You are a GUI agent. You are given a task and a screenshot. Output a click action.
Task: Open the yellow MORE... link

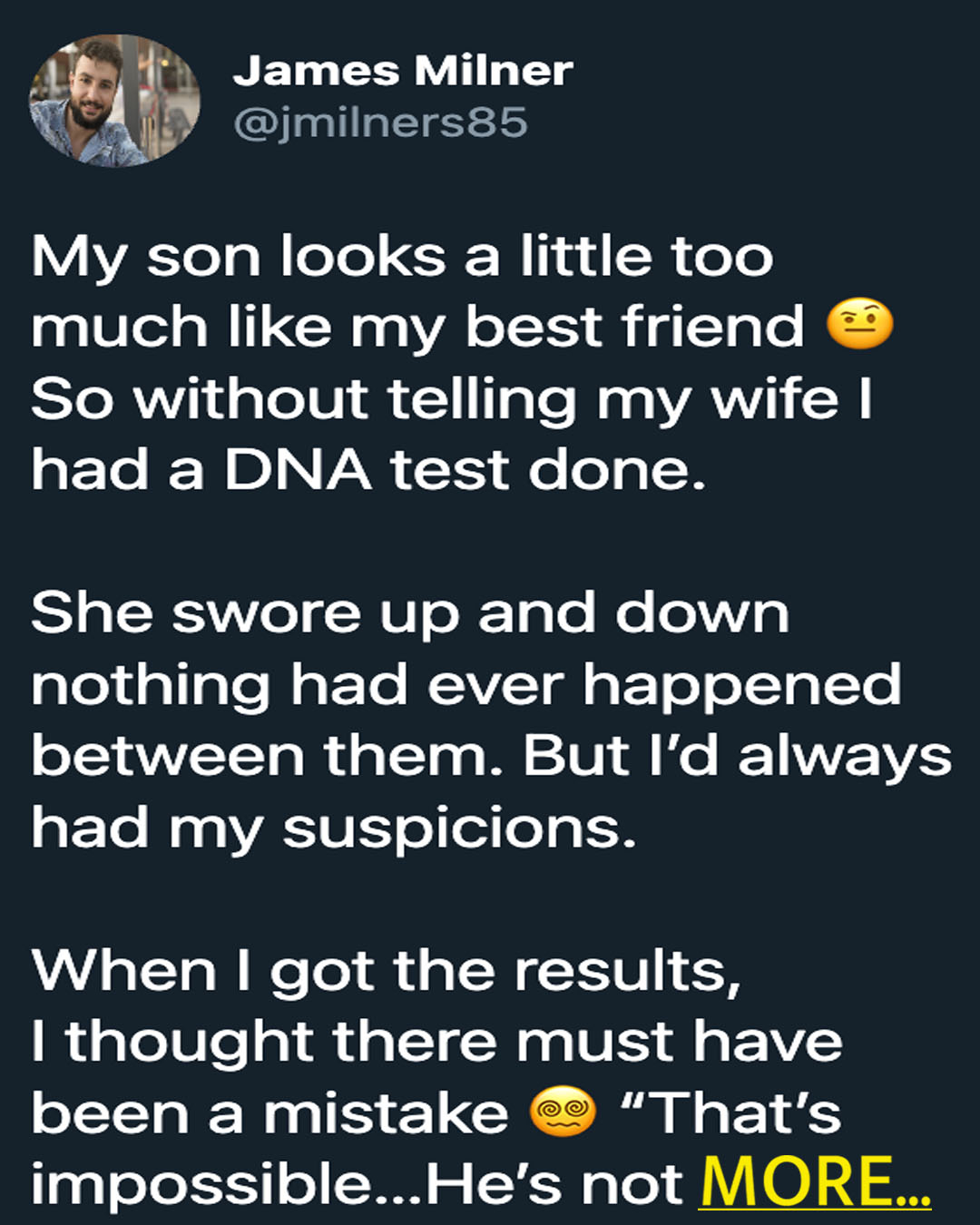(x=815, y=1181)
